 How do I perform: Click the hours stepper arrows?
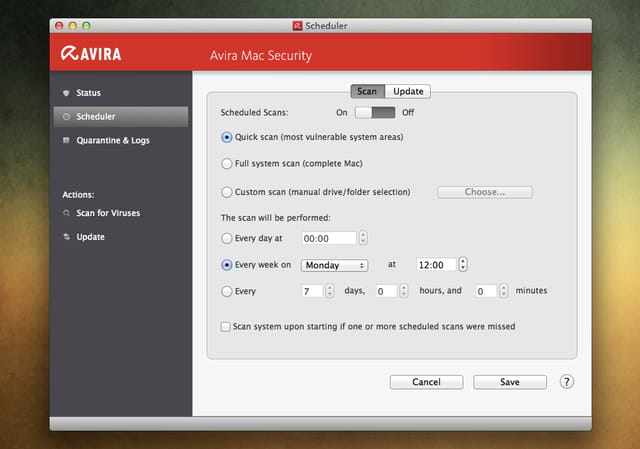coord(404,291)
